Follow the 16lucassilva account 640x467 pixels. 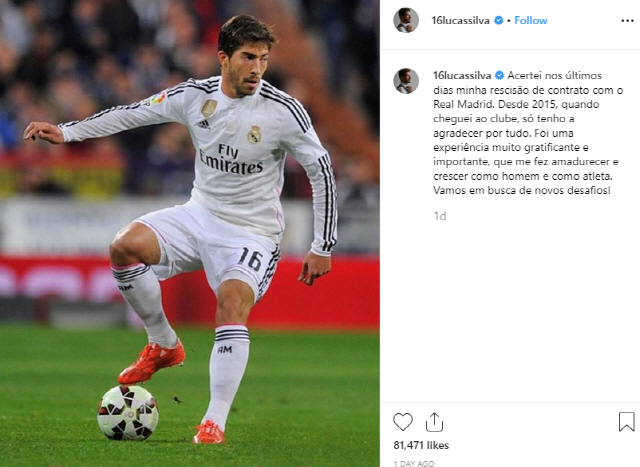pyautogui.click(x=531, y=20)
